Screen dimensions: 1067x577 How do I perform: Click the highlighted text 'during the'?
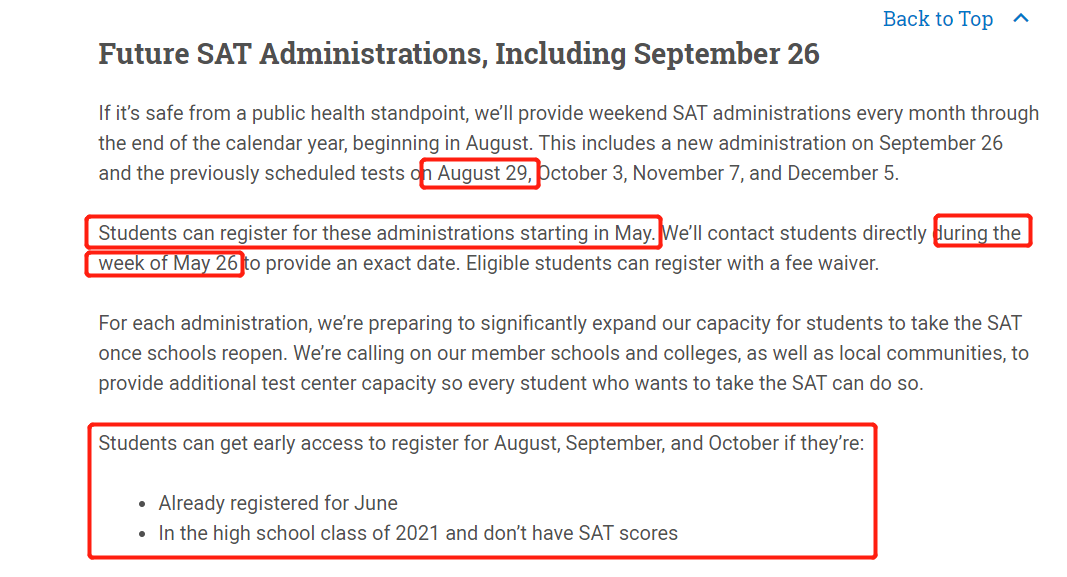[x=979, y=233]
